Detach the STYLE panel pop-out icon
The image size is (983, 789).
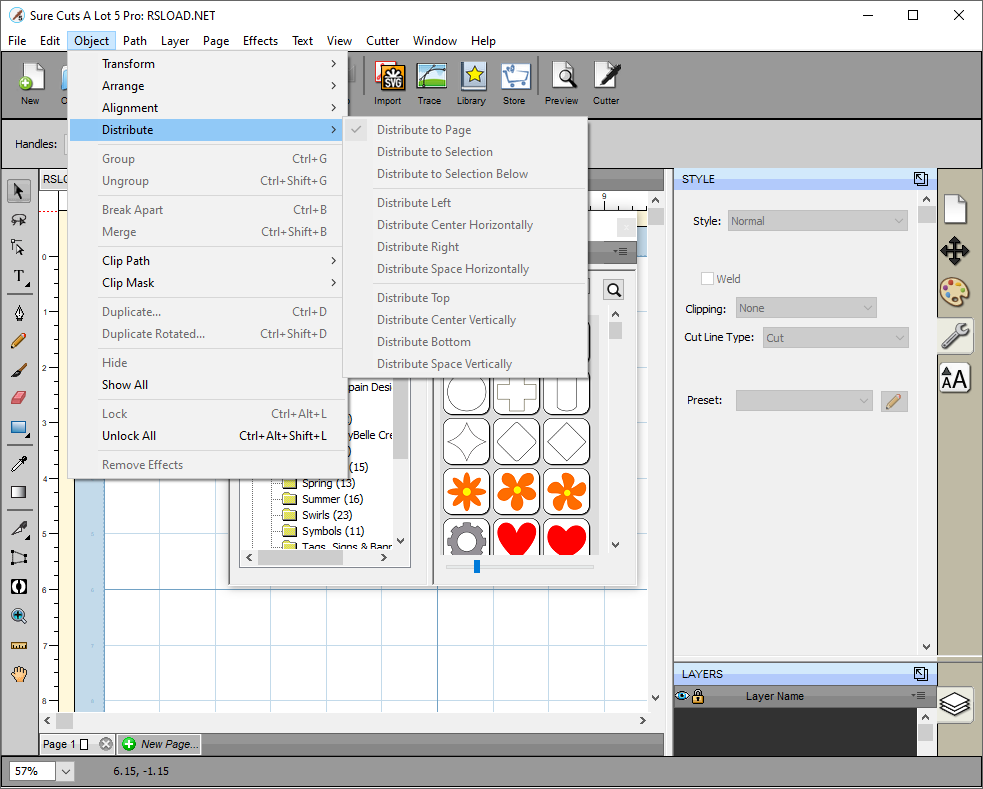click(920, 179)
